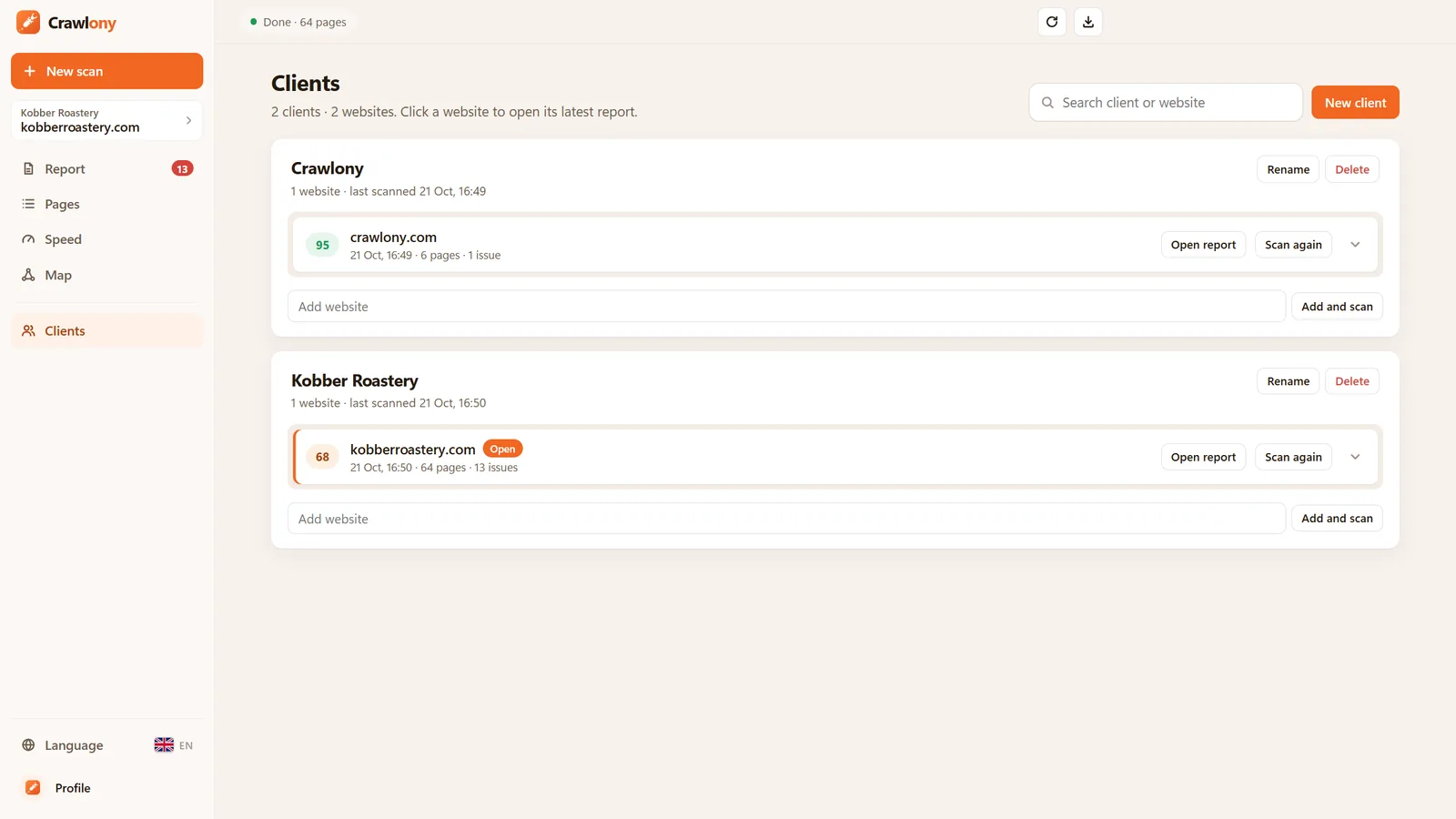The image size is (1456, 819).
Task: Rename the Crawlony client
Action: click(1288, 169)
